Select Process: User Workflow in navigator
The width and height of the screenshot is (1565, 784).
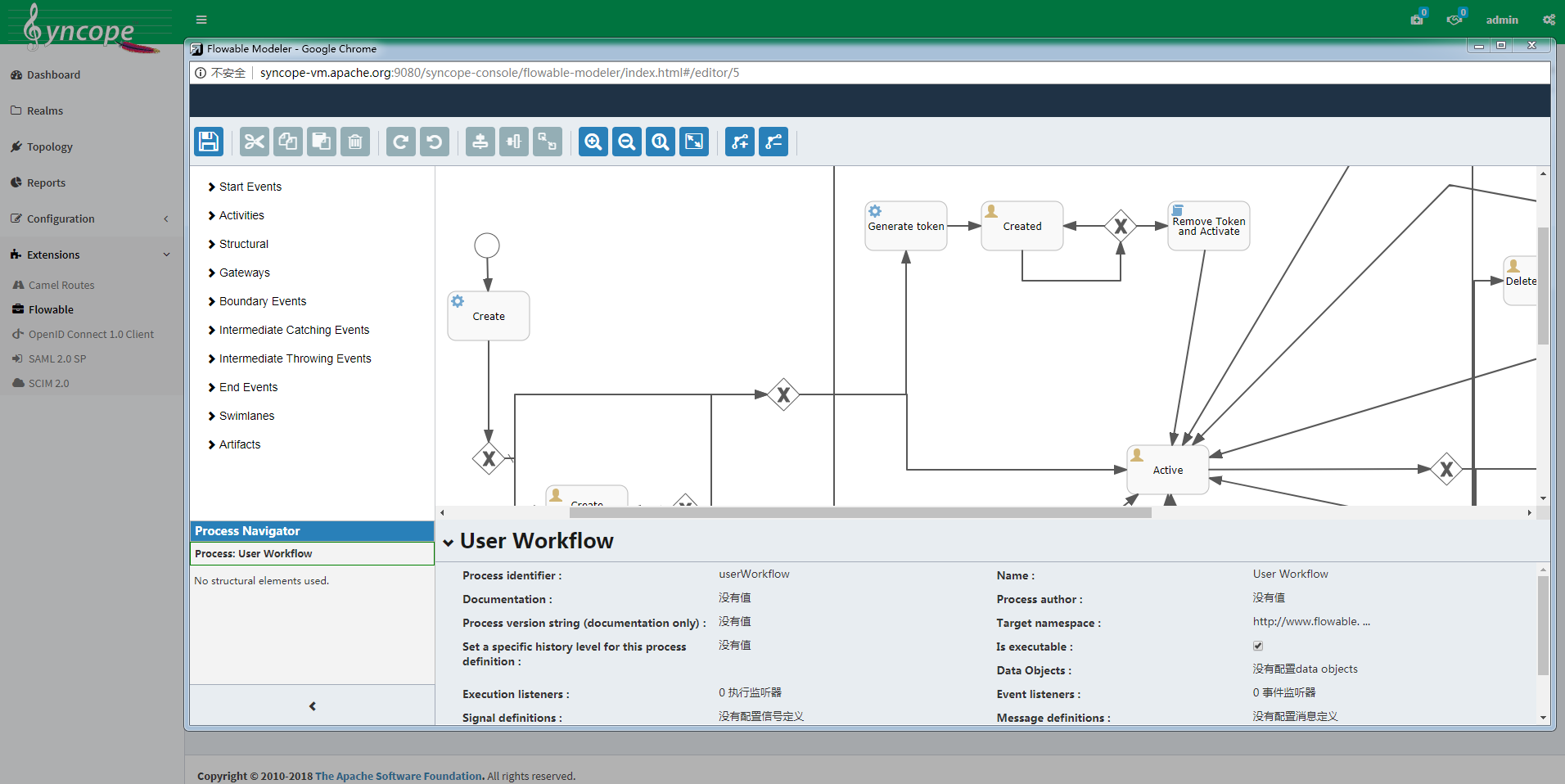312,554
